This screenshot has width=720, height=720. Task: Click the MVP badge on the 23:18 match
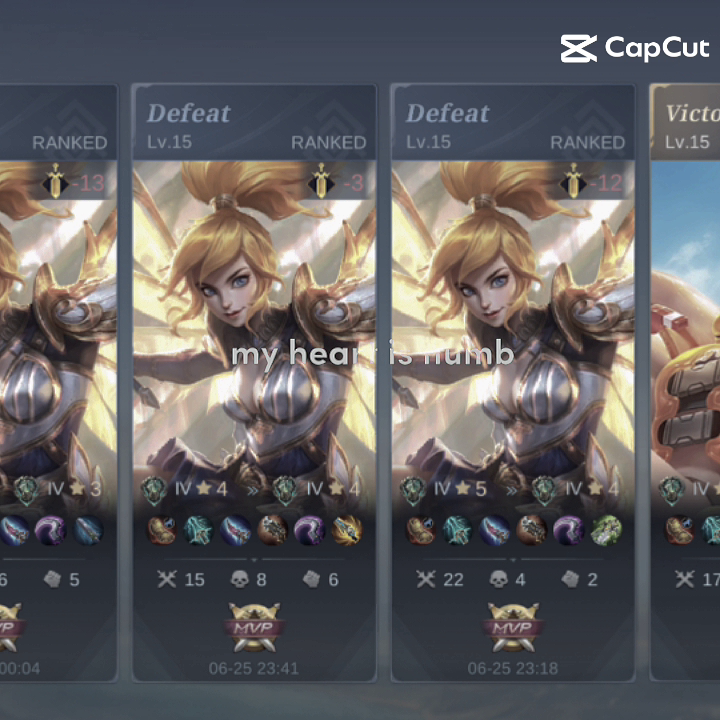(x=513, y=627)
